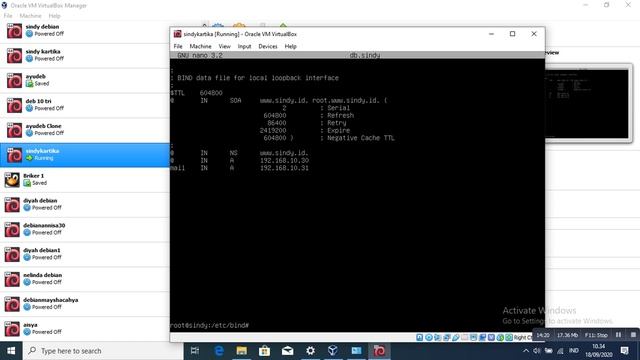640x360 pixels.
Task: Select the deb 10 tri virtual machine
Action: pos(85,105)
